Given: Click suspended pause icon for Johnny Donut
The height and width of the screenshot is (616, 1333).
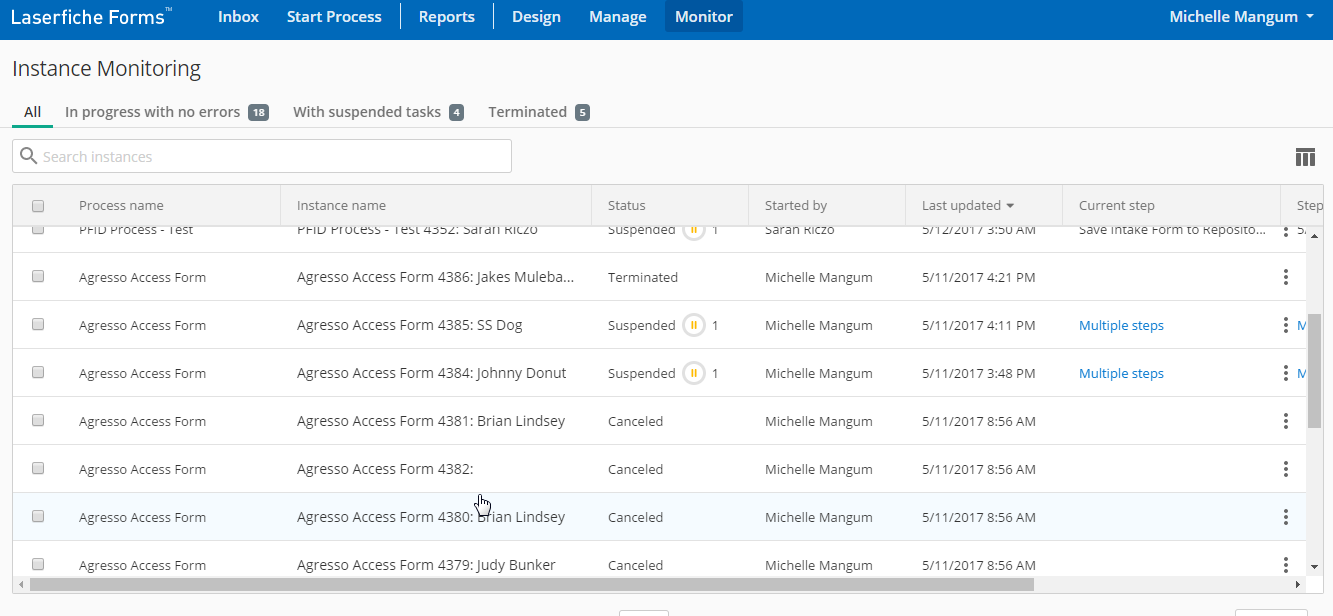Looking at the screenshot, I should point(693,373).
